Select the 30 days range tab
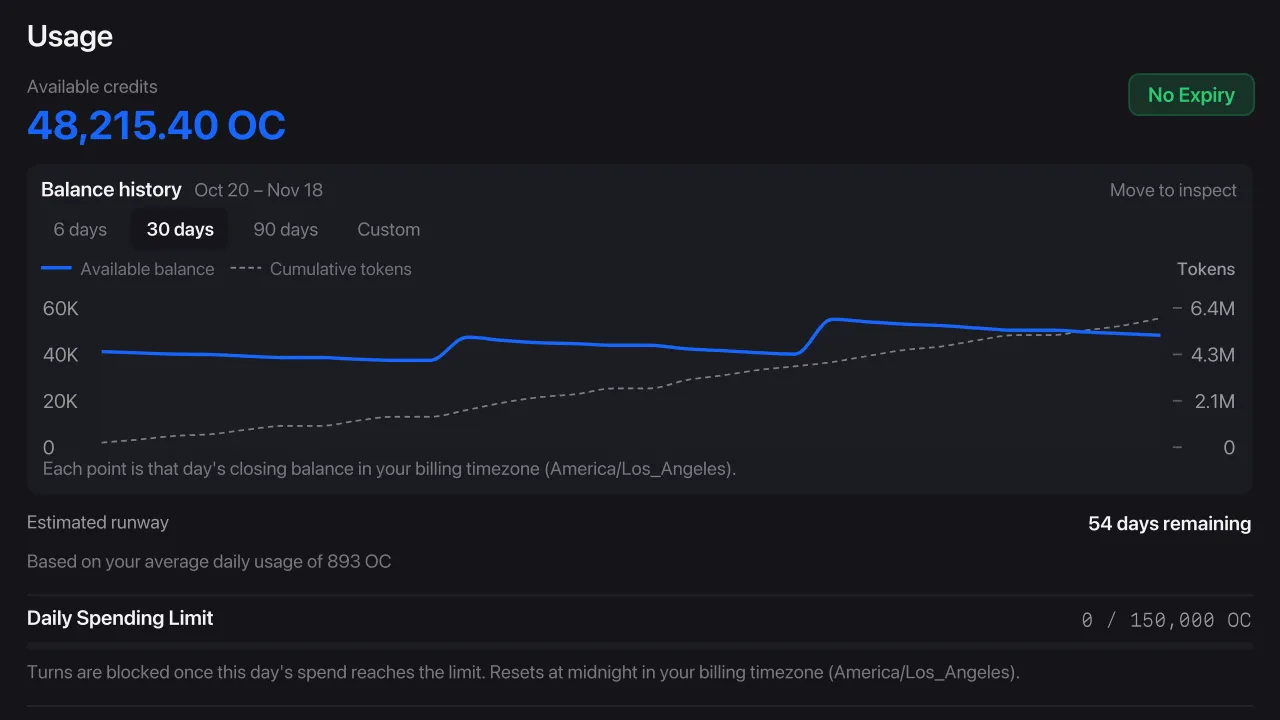The height and width of the screenshot is (720, 1280). tap(180, 229)
